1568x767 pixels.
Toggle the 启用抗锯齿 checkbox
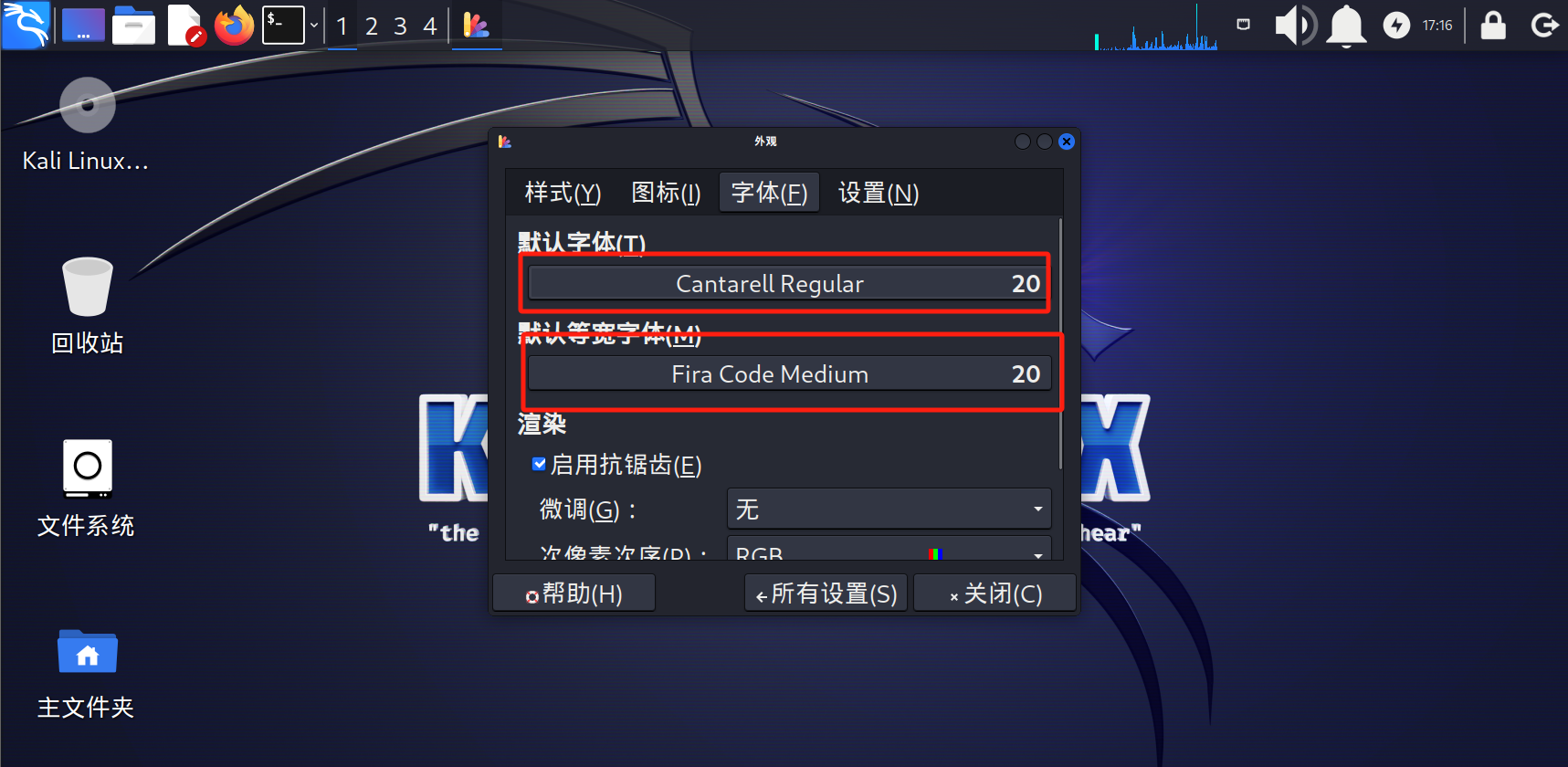(539, 464)
